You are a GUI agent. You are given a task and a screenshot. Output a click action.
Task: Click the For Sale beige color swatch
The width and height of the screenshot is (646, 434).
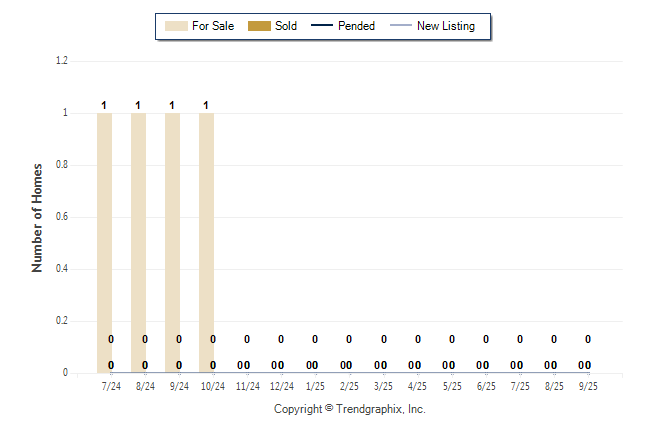[176, 26]
